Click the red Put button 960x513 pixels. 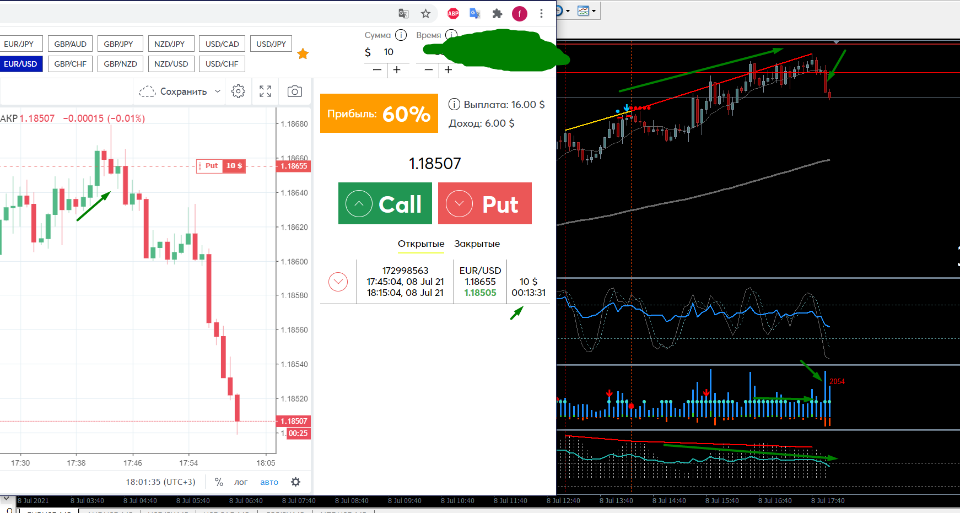485,203
